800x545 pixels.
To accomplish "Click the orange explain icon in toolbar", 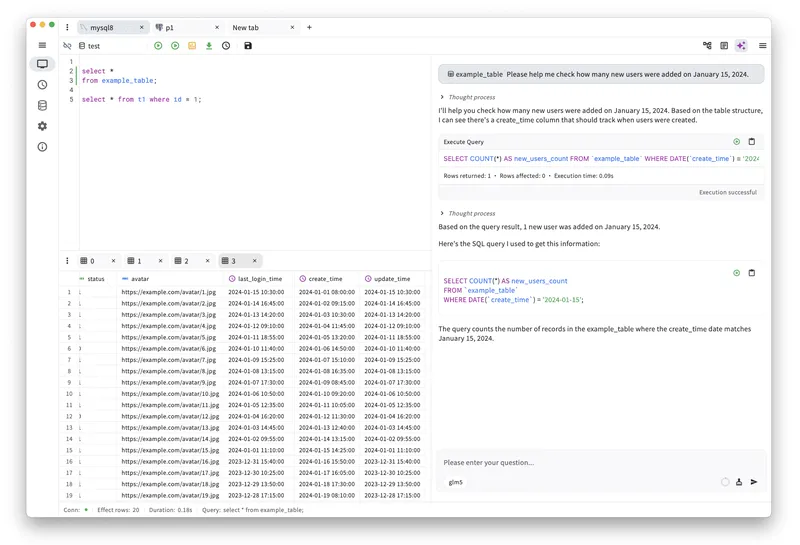I will pos(192,46).
